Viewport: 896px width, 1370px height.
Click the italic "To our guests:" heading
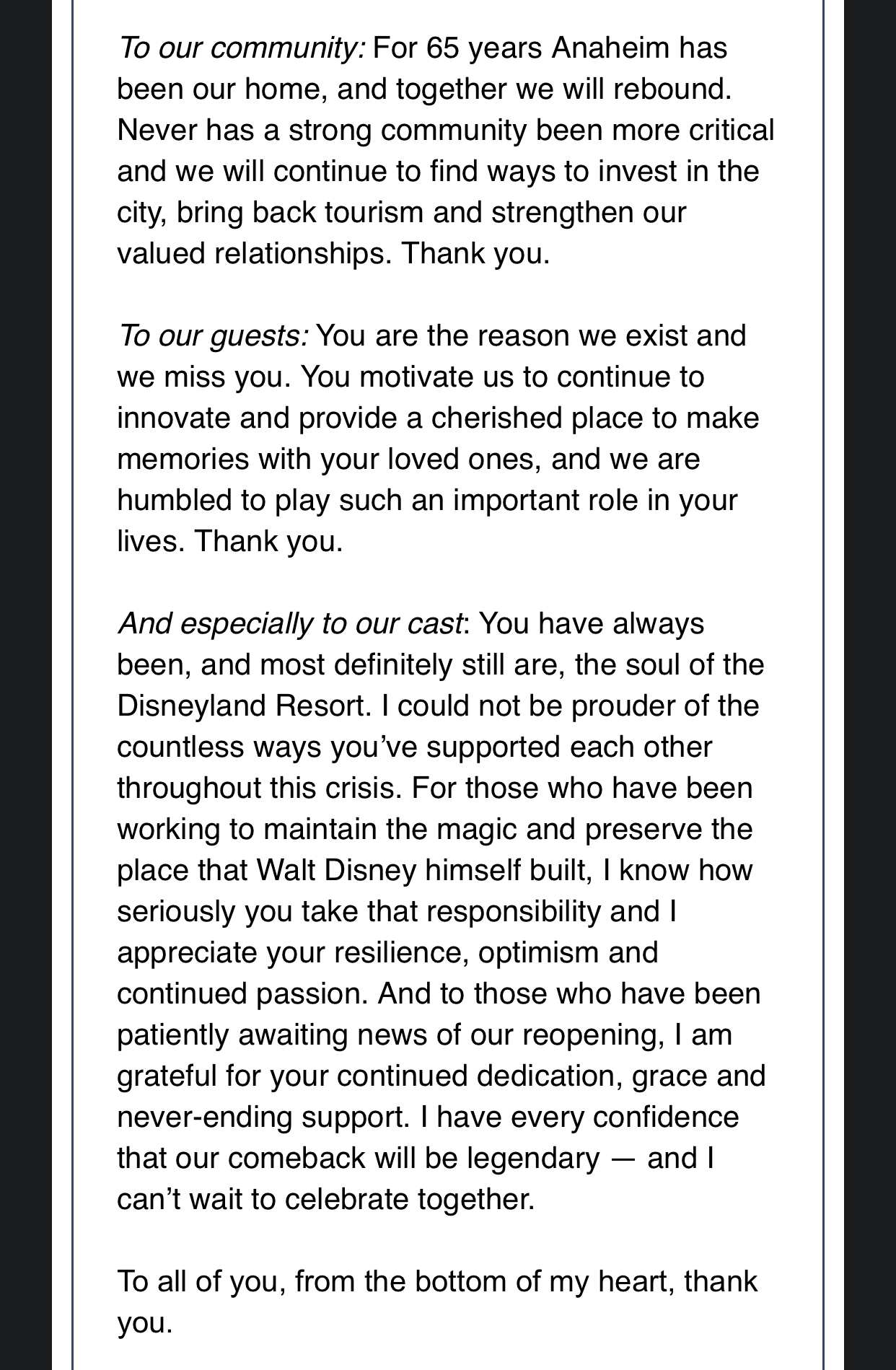(x=214, y=337)
